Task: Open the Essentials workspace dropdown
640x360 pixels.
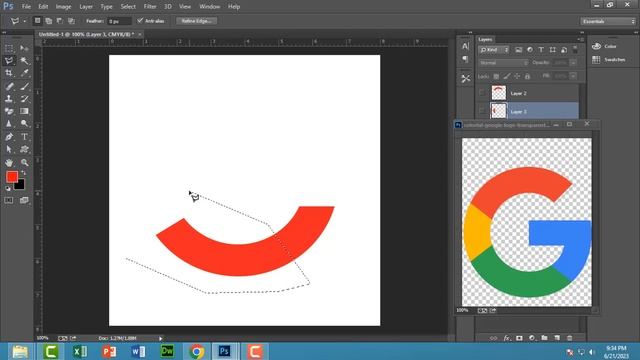Action: point(608,21)
